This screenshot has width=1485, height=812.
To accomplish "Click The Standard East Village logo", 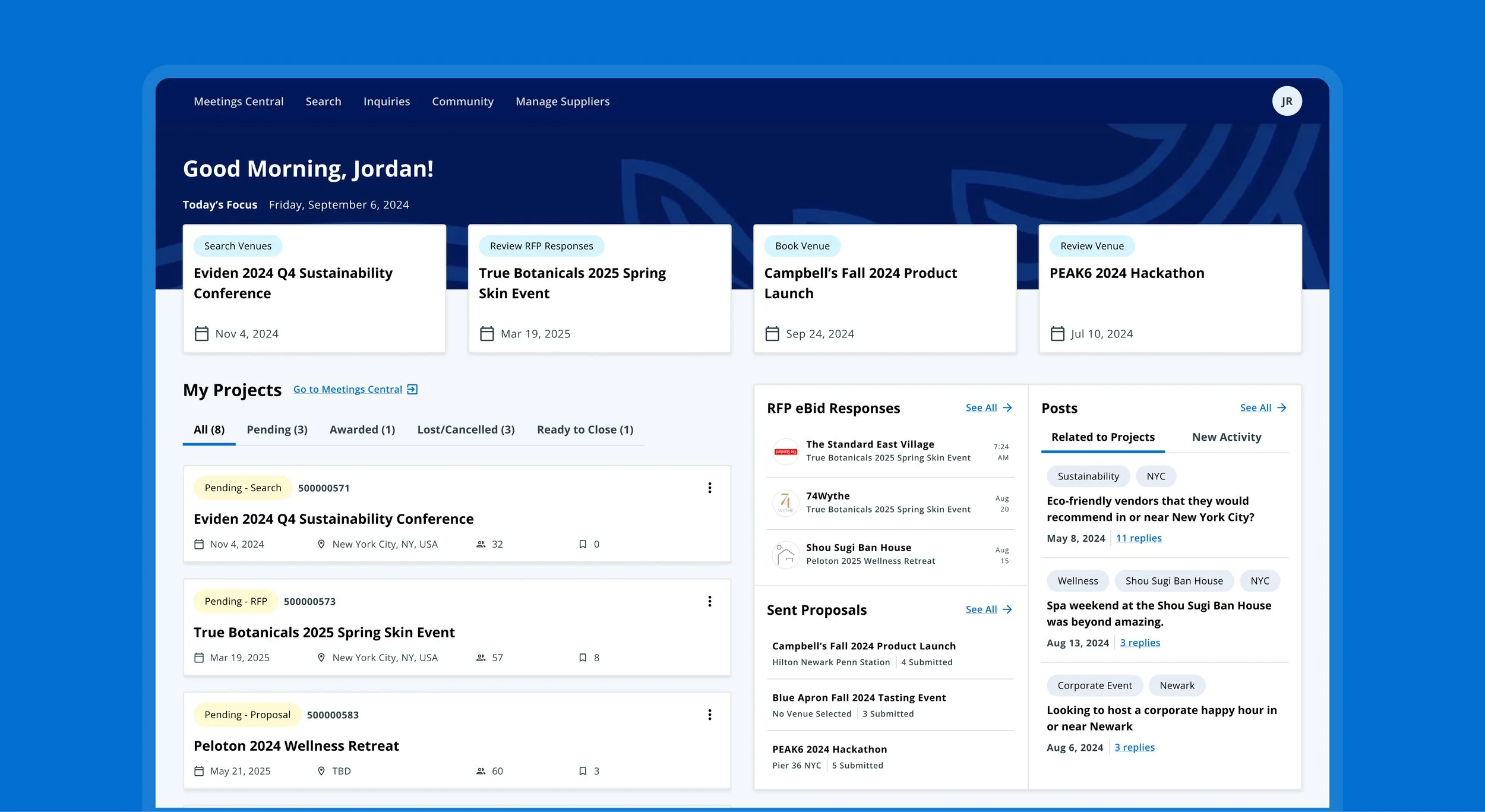I will click(x=785, y=451).
